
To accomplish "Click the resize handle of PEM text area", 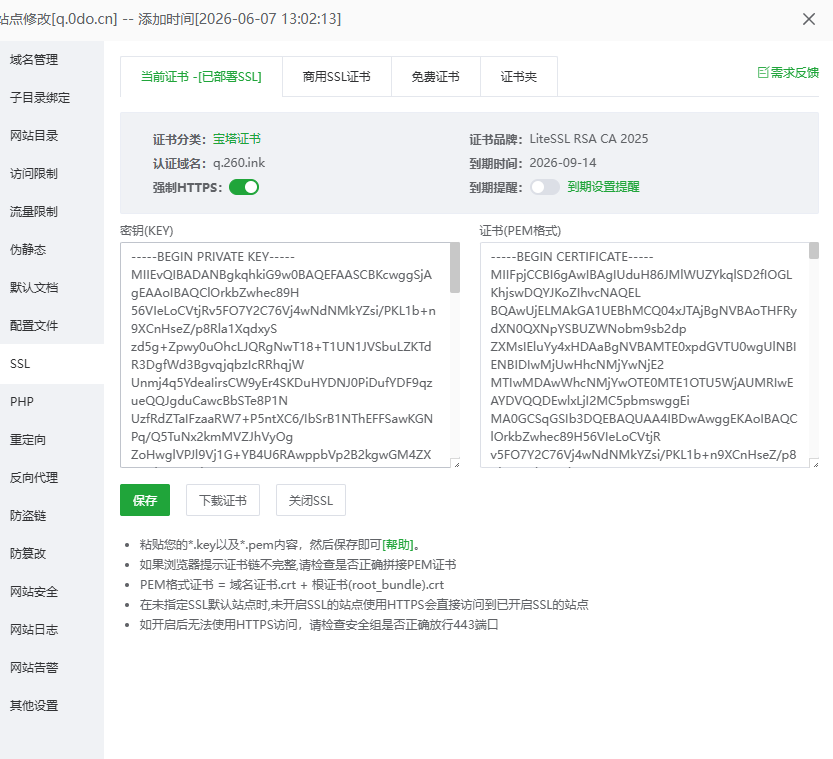I will point(815,464).
